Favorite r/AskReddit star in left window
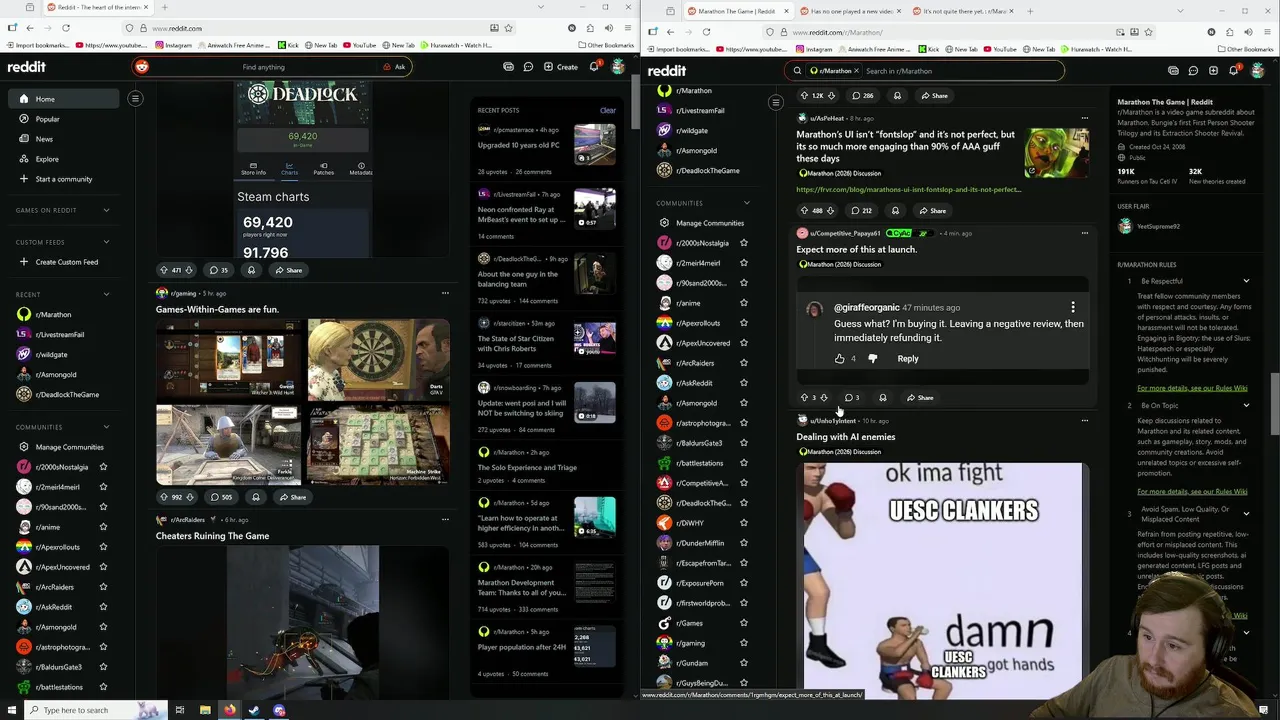Screen dimensions: 1280x720 (x=103, y=607)
